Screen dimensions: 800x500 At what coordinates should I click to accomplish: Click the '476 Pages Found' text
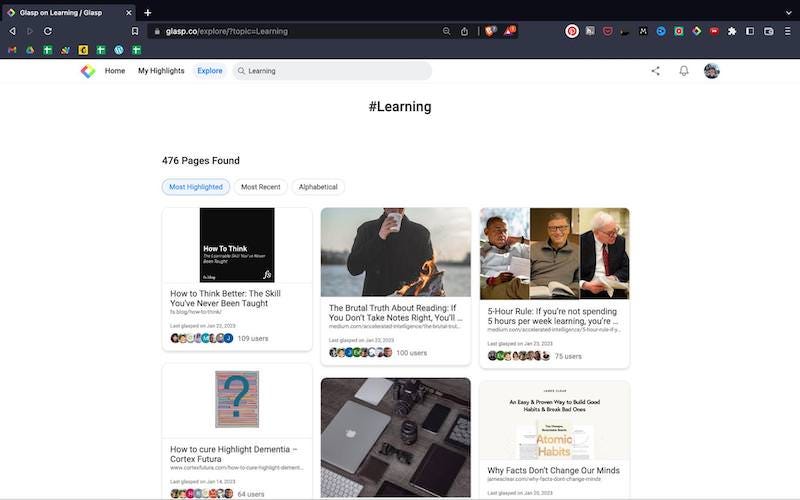point(201,161)
